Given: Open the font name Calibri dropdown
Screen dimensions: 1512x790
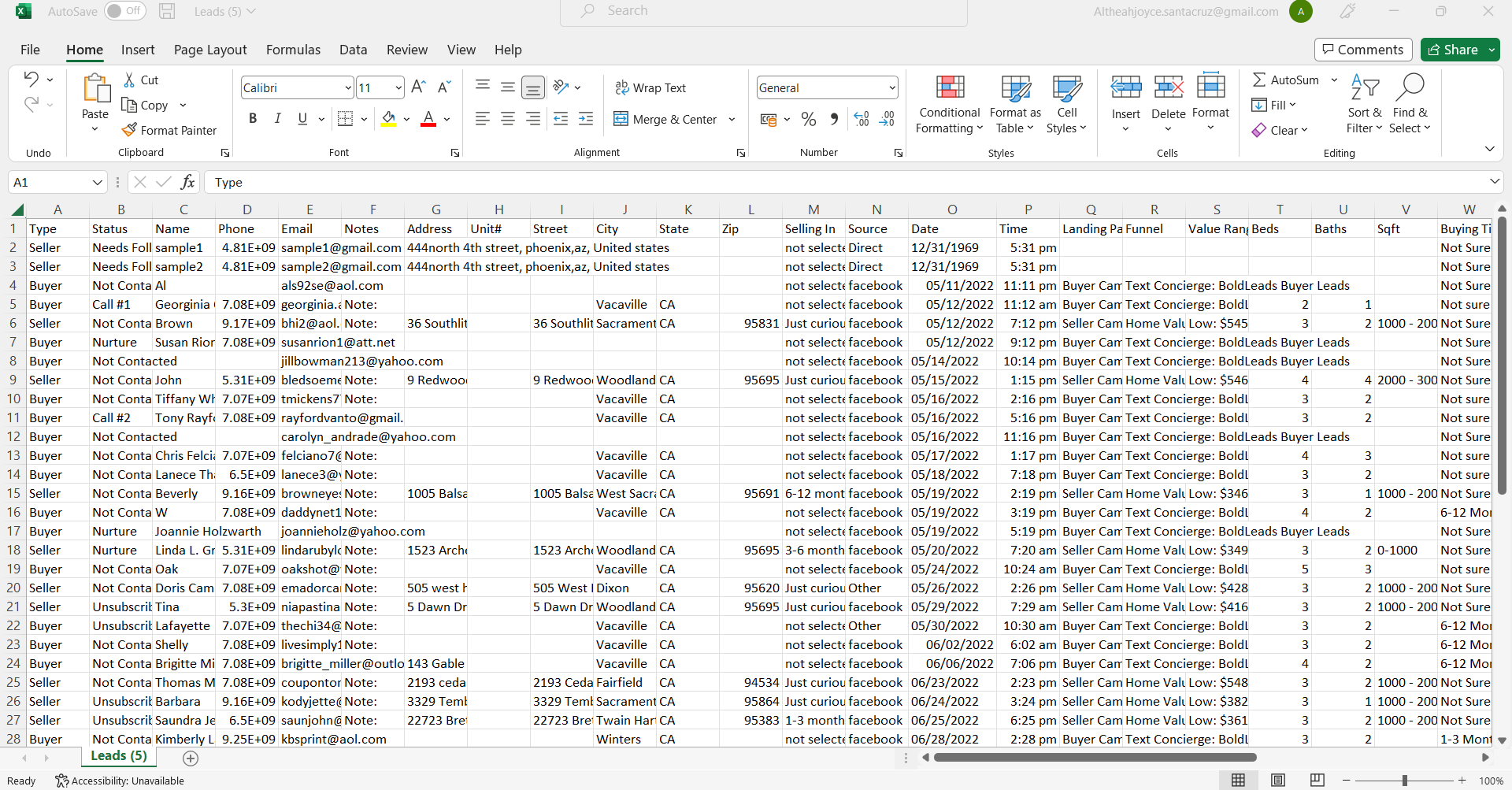Looking at the screenshot, I should 348,87.
